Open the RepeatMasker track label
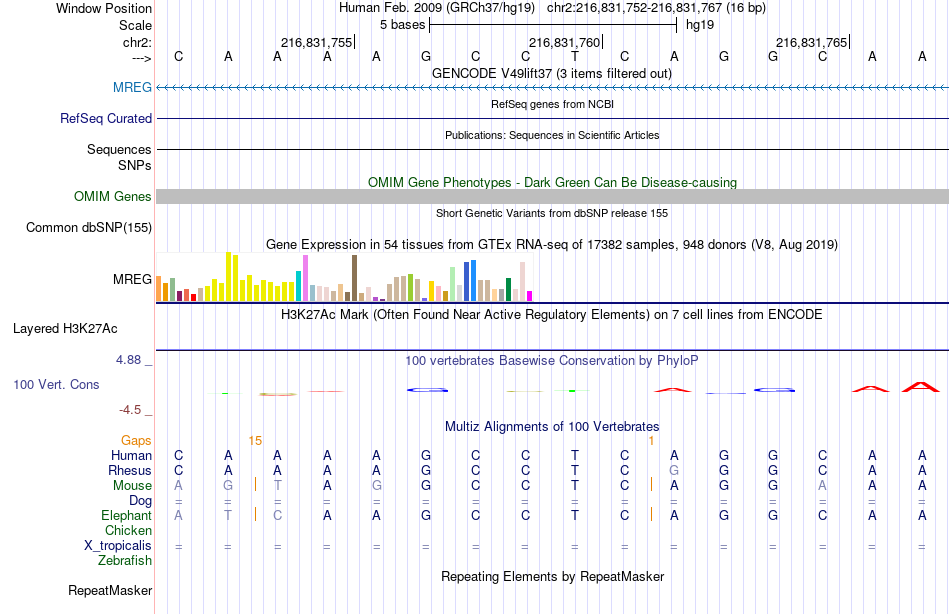Image resolution: width=950 pixels, height=614 pixels. 110,590
